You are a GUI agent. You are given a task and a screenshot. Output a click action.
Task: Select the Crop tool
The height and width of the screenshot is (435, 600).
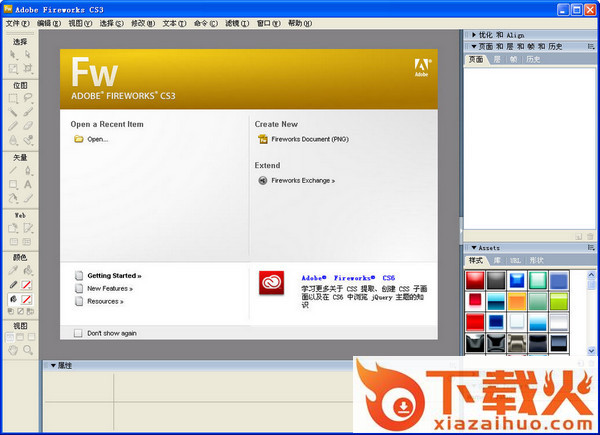click(x=28, y=68)
